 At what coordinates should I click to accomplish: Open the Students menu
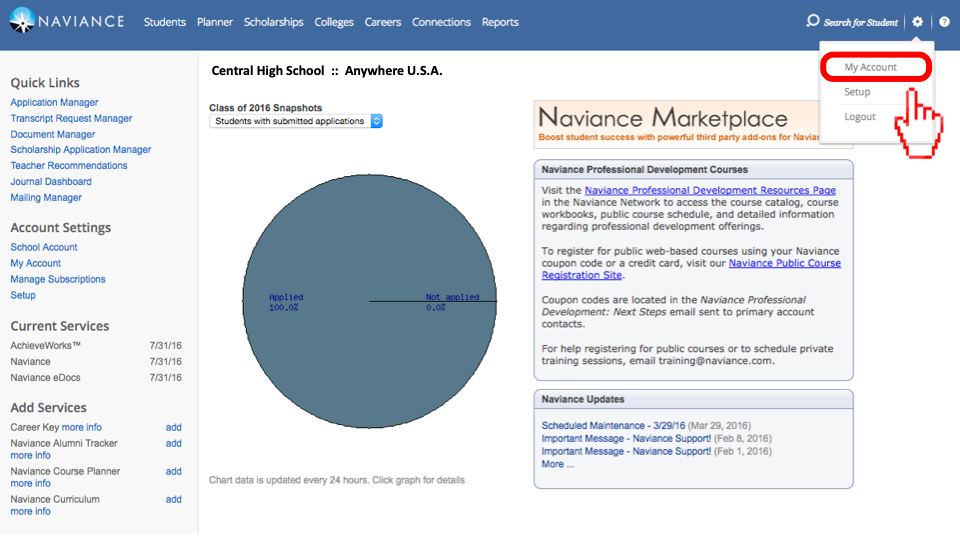(165, 22)
